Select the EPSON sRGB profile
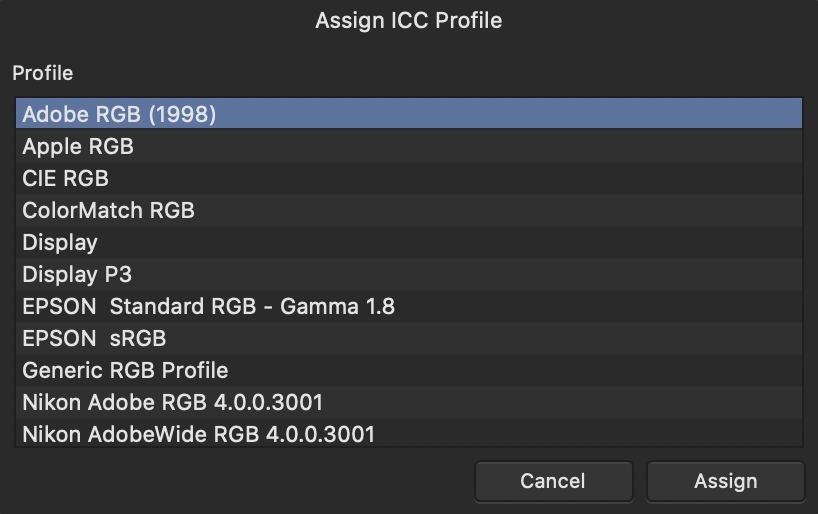818x514 pixels. [x=94, y=338]
